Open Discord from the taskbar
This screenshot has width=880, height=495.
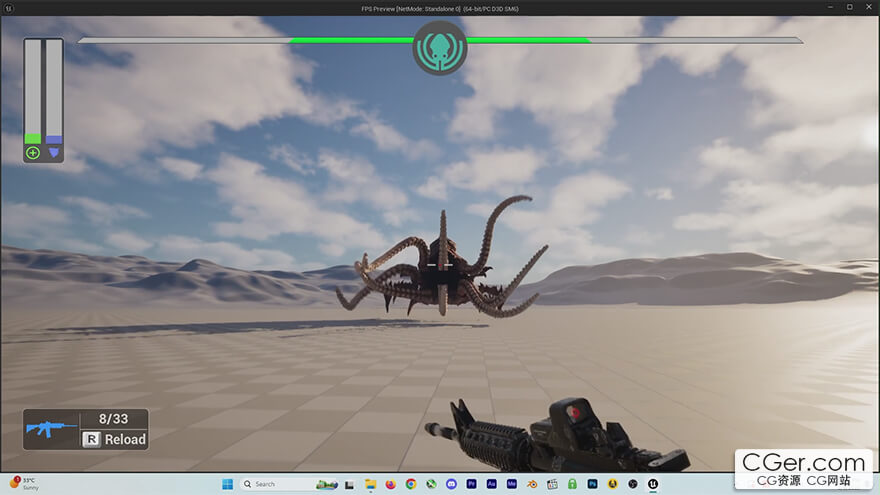pyautogui.click(x=451, y=484)
